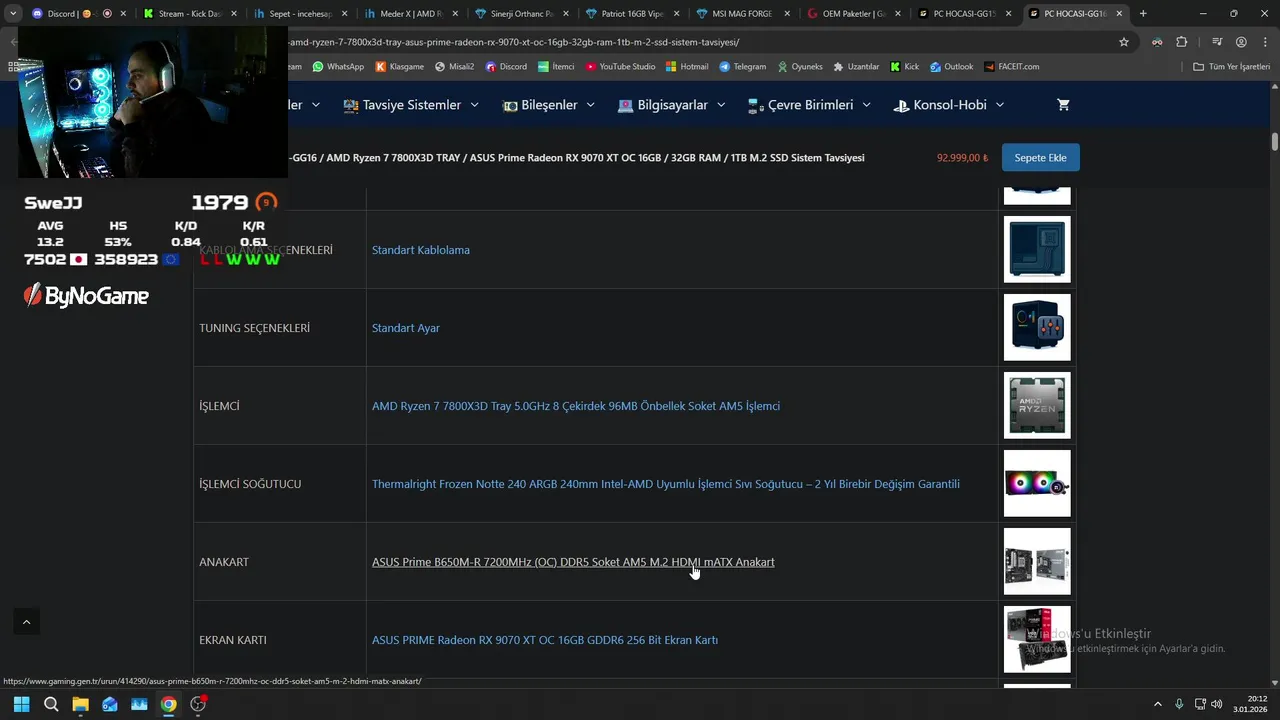Screen dimensions: 1280x720
Task: Open the Chrome extensions puzzle icon
Action: [x=1182, y=42]
